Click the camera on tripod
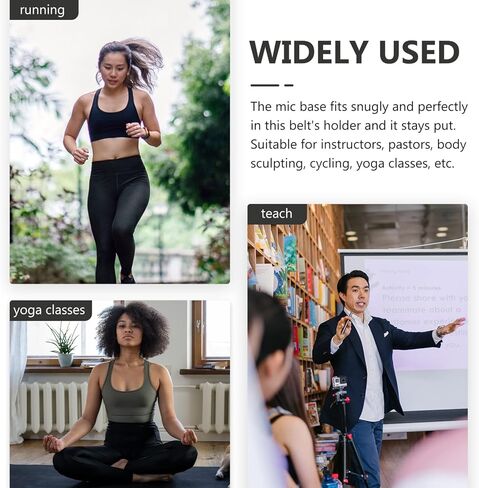This screenshot has height=488, width=479. 339,383
